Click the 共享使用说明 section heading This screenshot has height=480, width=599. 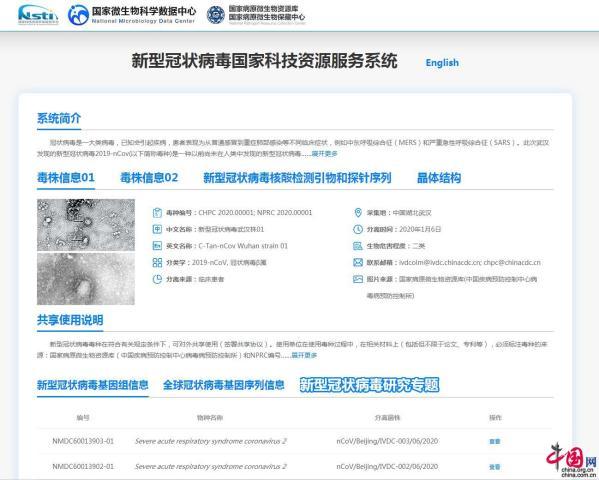pyautogui.click(x=70, y=320)
